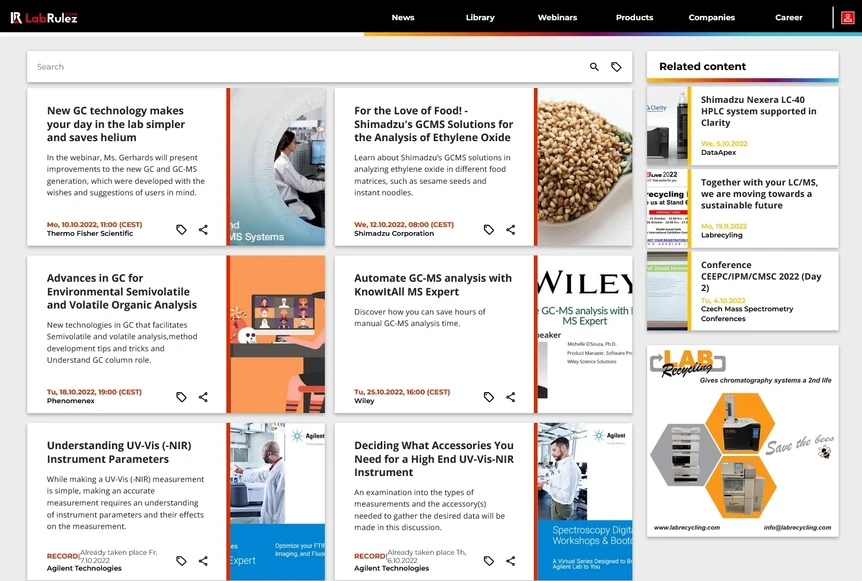The height and width of the screenshot is (581, 862).
Task: Share the Wiley KnowItAll MS Expert webinar
Action: coord(511,397)
